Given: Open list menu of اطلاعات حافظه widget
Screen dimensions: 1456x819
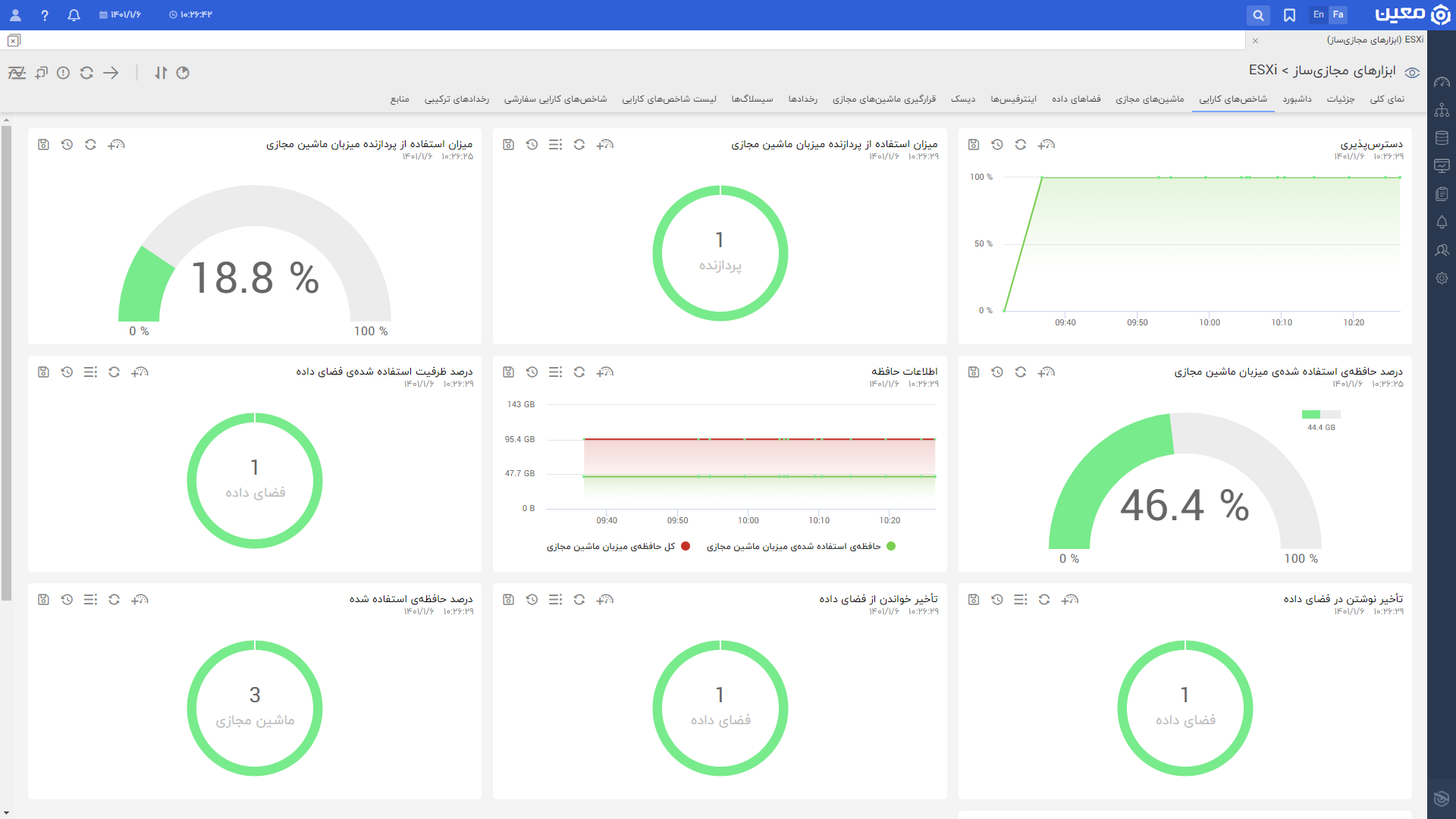Looking at the screenshot, I should pyautogui.click(x=556, y=372).
